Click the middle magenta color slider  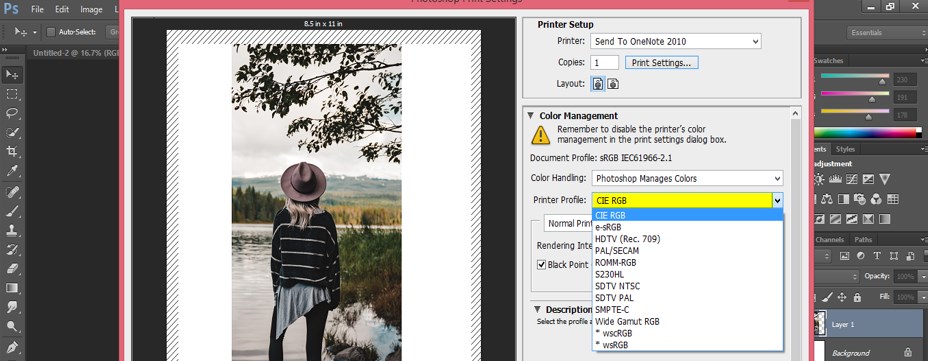tap(855, 94)
